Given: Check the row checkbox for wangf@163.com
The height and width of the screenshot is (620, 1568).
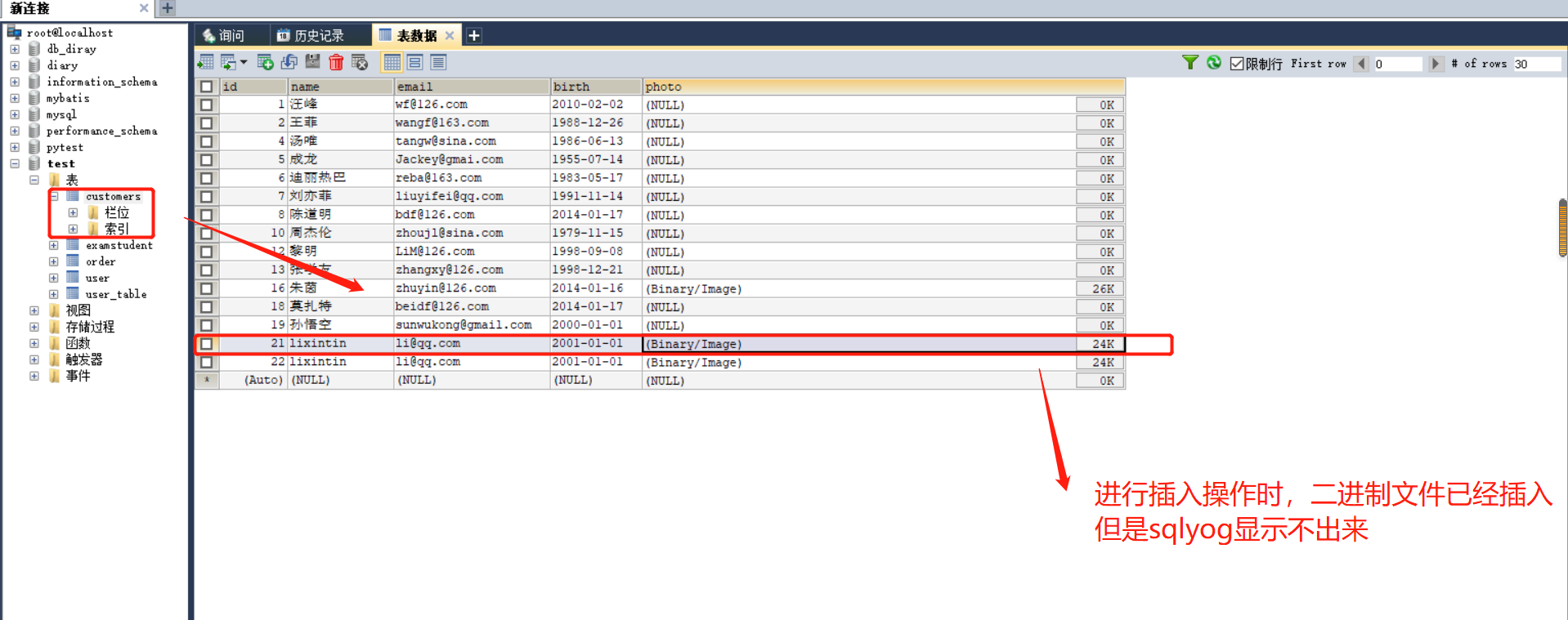Looking at the screenshot, I should click(206, 123).
